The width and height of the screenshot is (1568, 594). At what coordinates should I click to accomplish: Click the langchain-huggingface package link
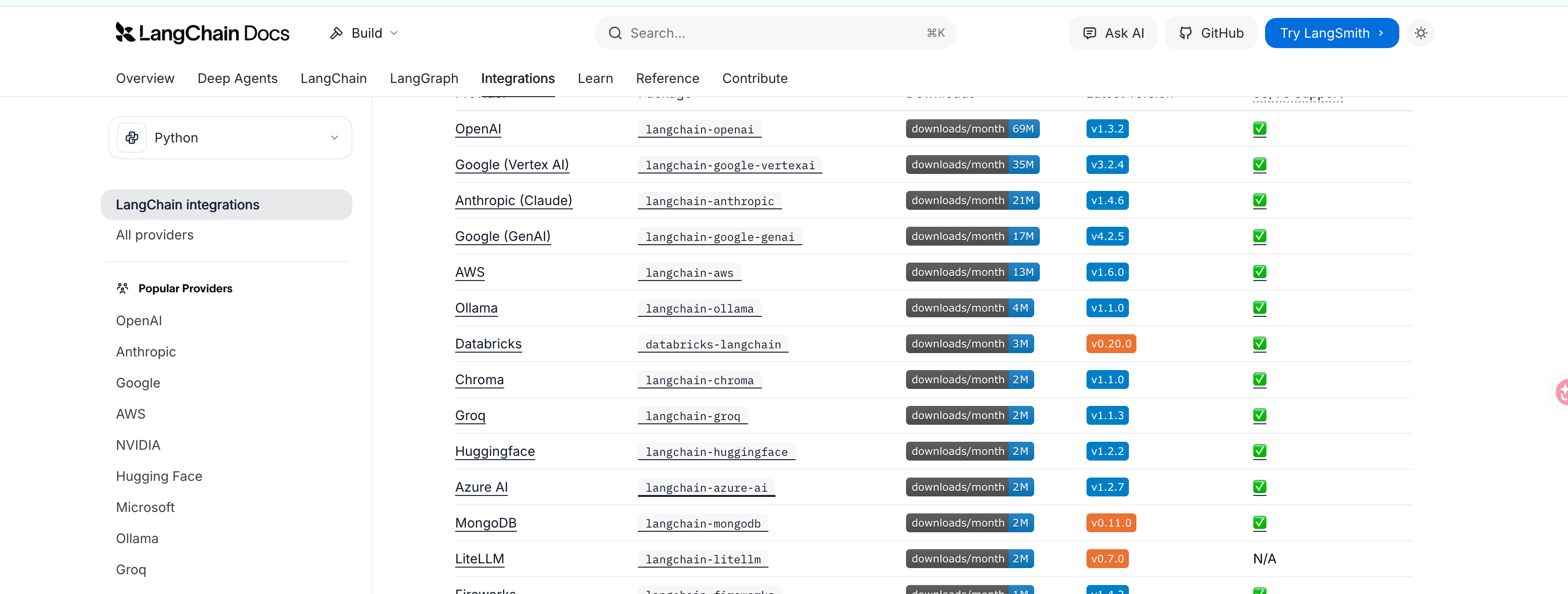(x=717, y=452)
